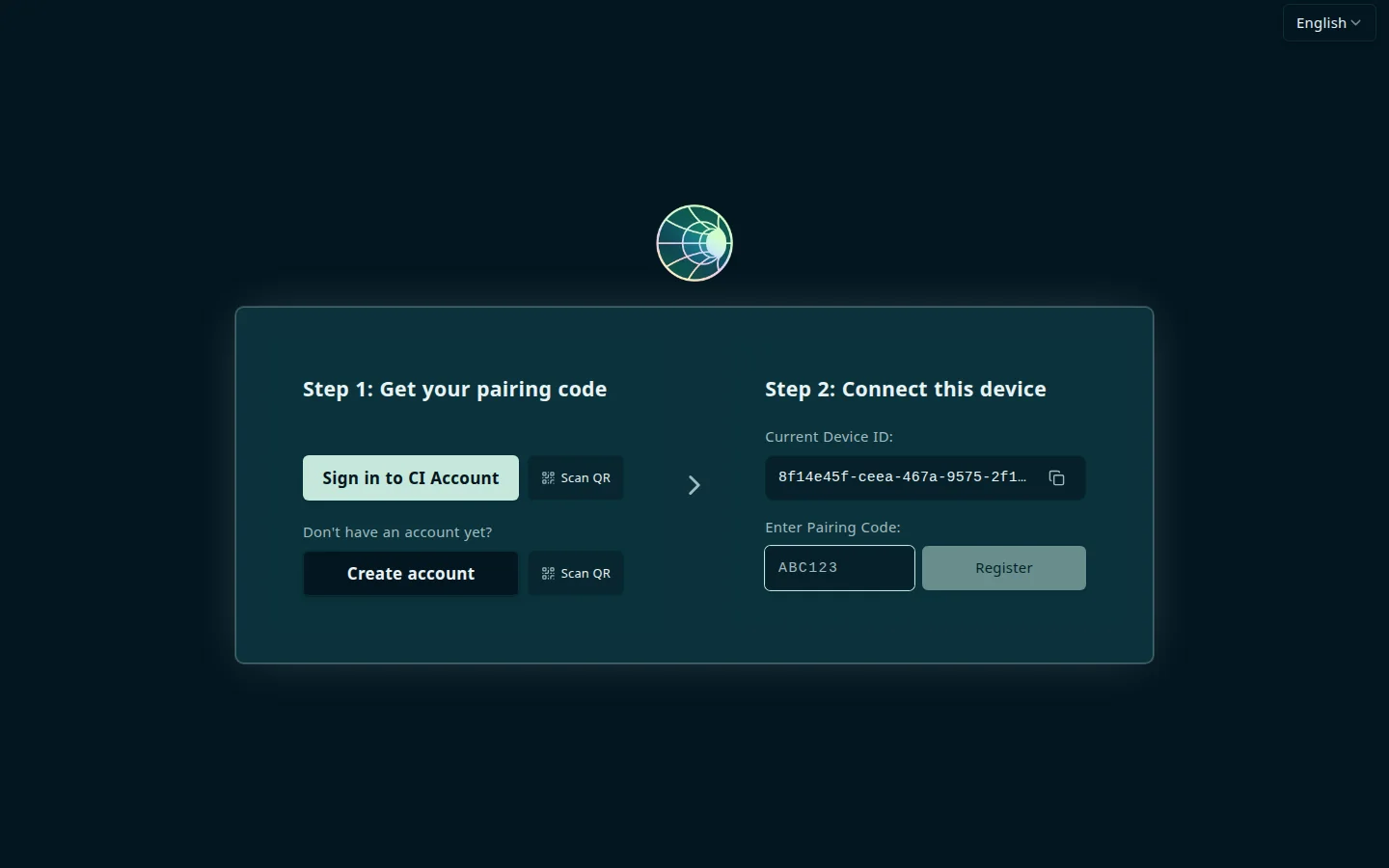The width and height of the screenshot is (1389, 868).
Task: Click the "Step 1: Get your pairing code" heading
Action: pyautogui.click(x=455, y=390)
